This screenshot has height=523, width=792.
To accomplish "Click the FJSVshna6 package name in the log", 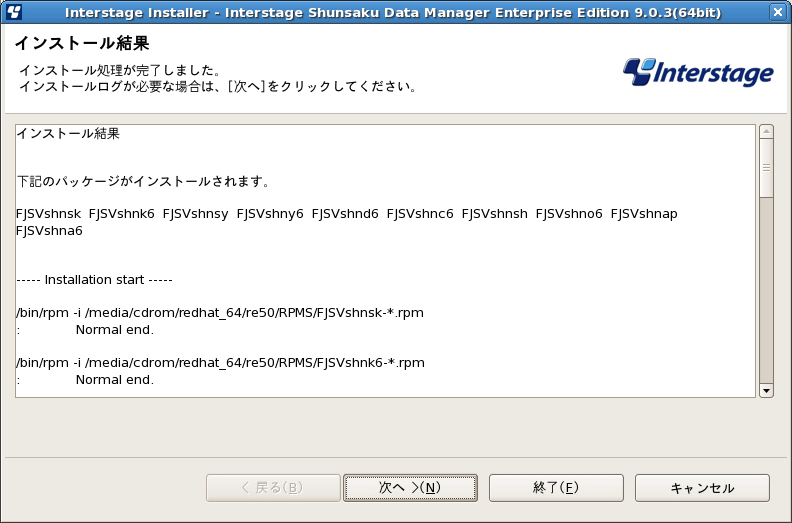I will coord(50,231).
